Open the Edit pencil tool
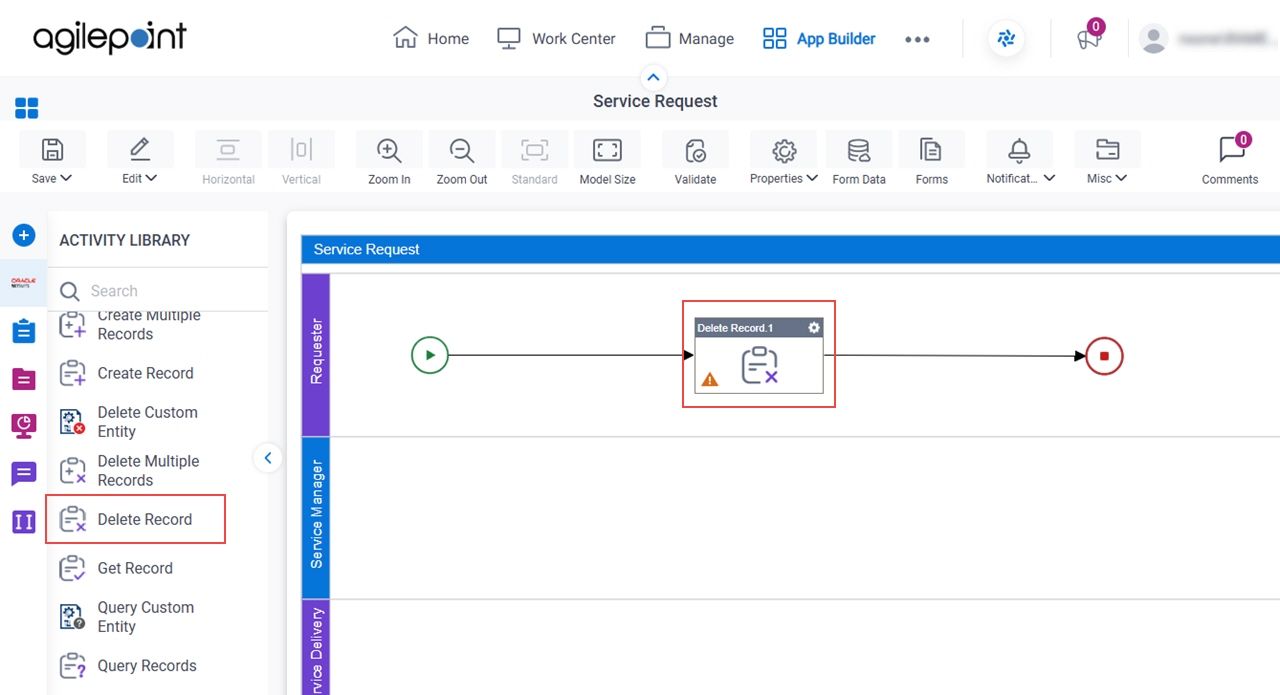 pyautogui.click(x=140, y=150)
